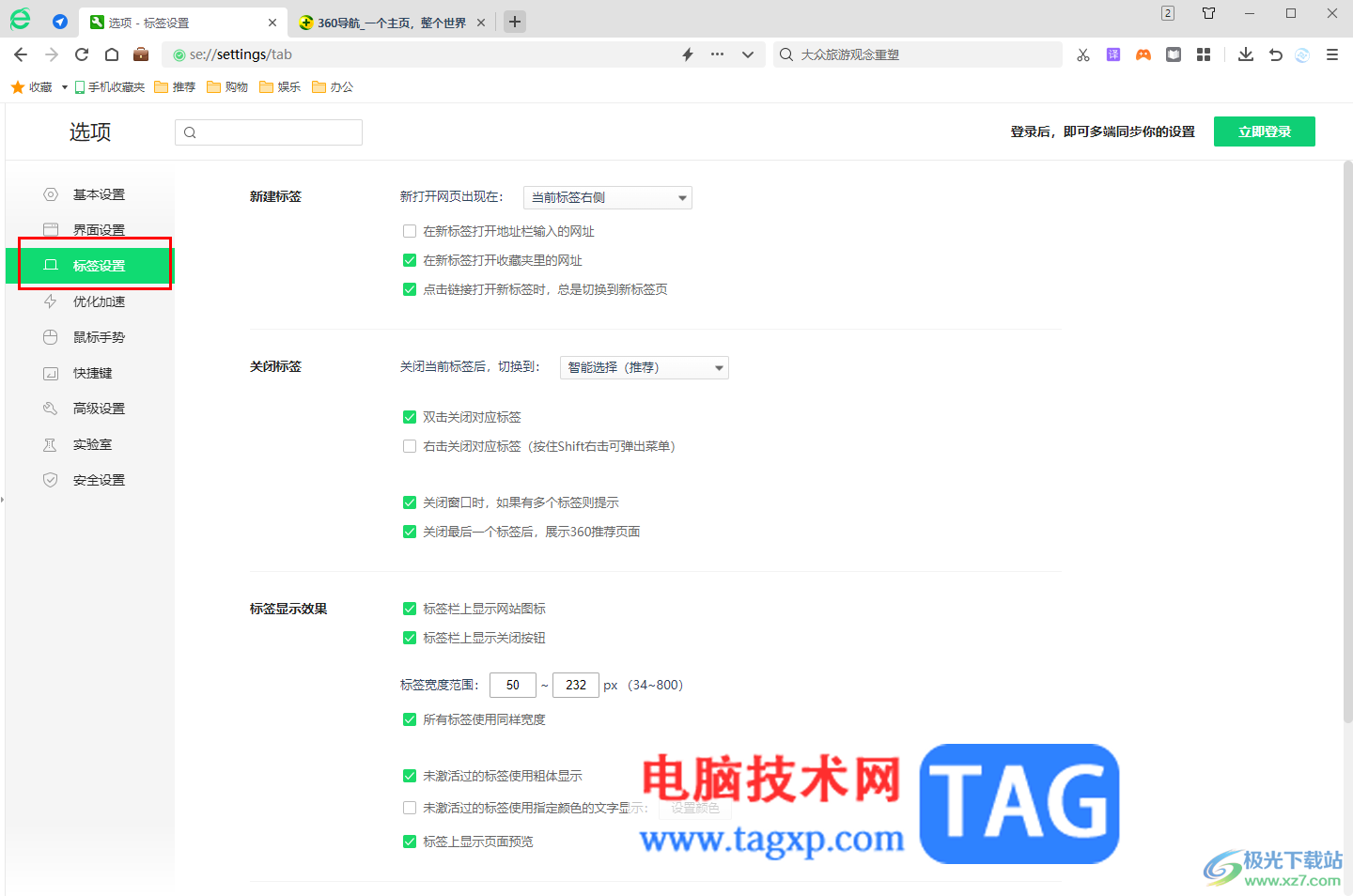Open the 当前标签右侧 dropdown
Image resolution: width=1353 pixels, height=896 pixels.
[x=607, y=197]
